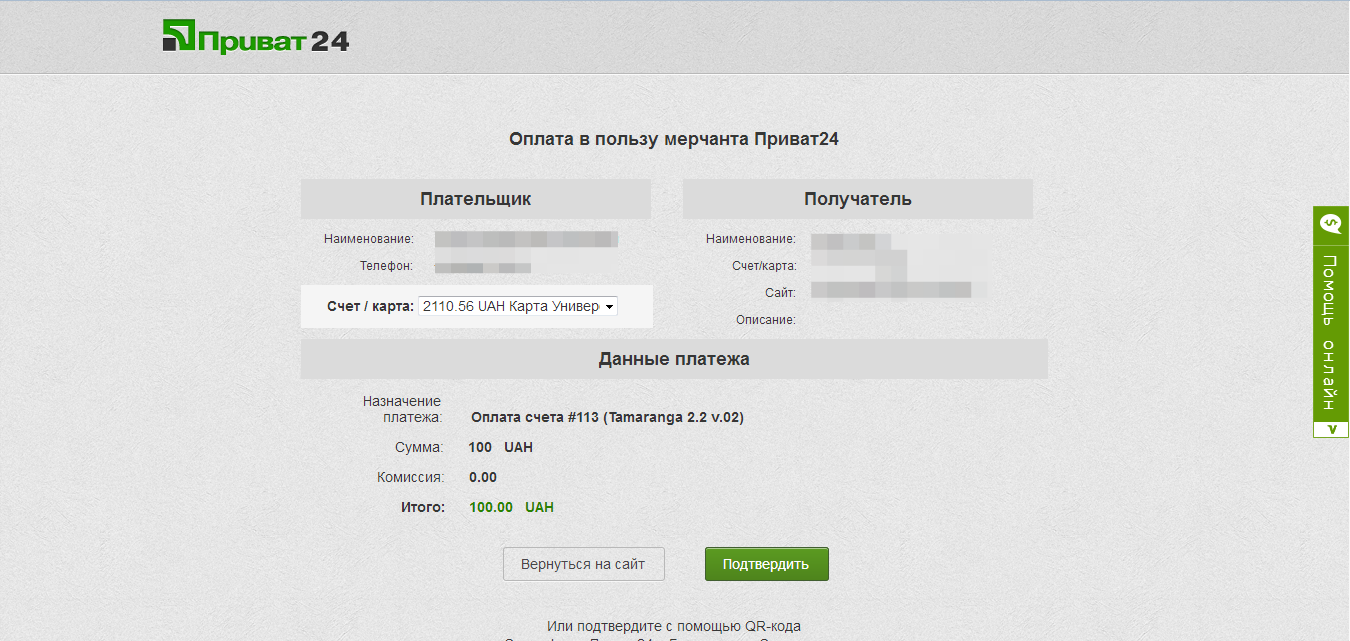Click the Итого amount 100.00 UAH

point(511,507)
